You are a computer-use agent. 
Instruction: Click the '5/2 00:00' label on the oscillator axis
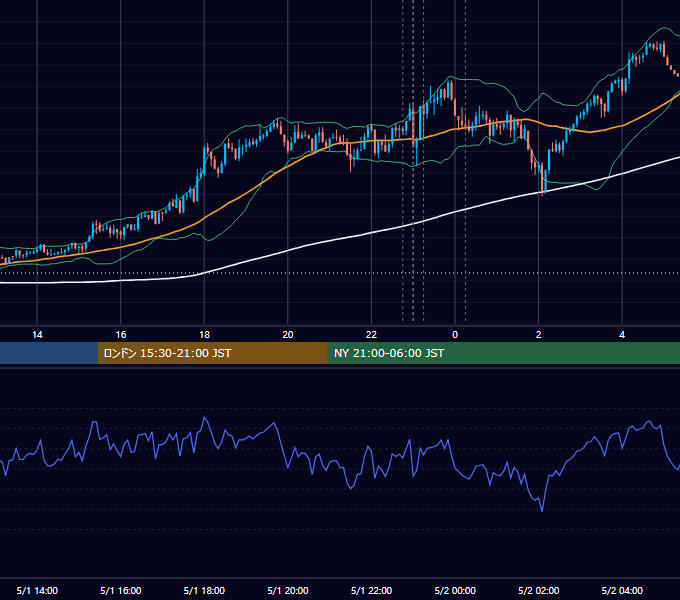tap(455, 590)
